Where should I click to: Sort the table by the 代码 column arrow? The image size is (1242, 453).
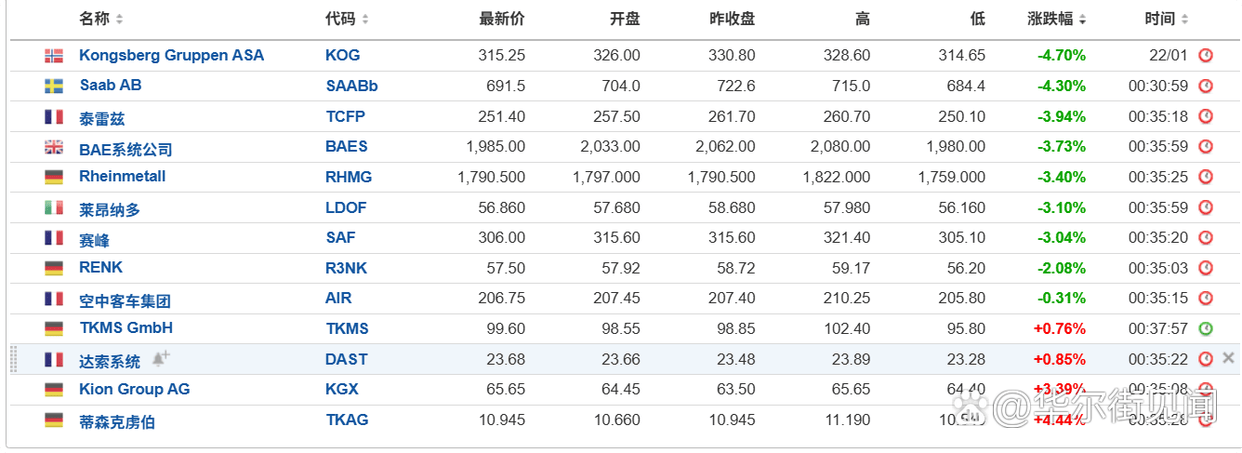[x=365, y=19]
